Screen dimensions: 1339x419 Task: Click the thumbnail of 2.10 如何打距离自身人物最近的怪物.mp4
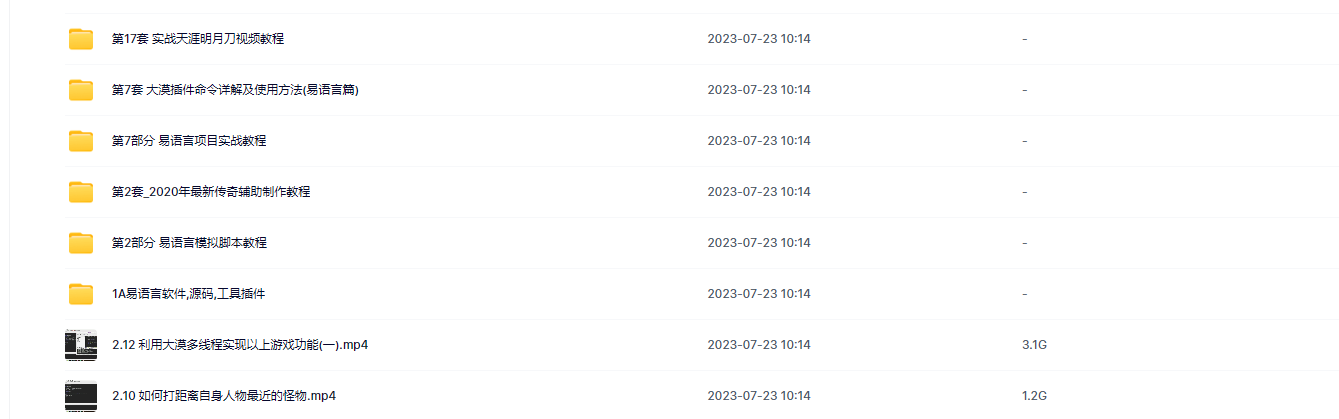click(x=81, y=397)
